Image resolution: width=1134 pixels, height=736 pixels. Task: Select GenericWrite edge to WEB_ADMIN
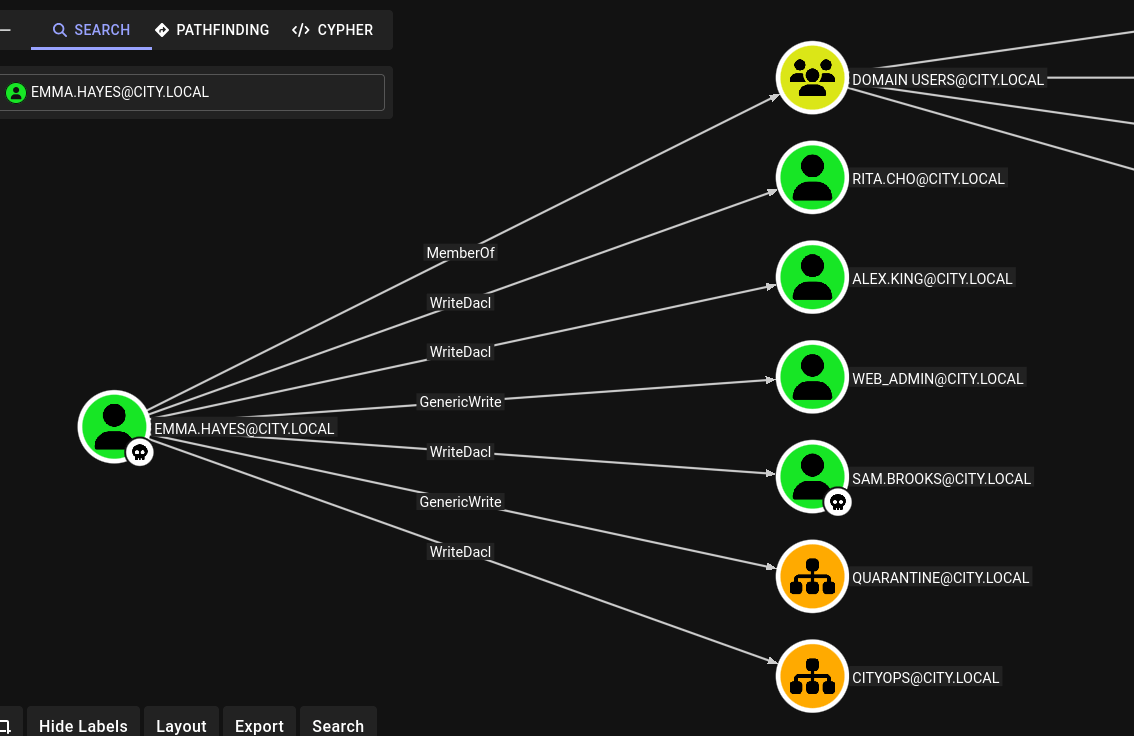pyautogui.click(x=460, y=402)
